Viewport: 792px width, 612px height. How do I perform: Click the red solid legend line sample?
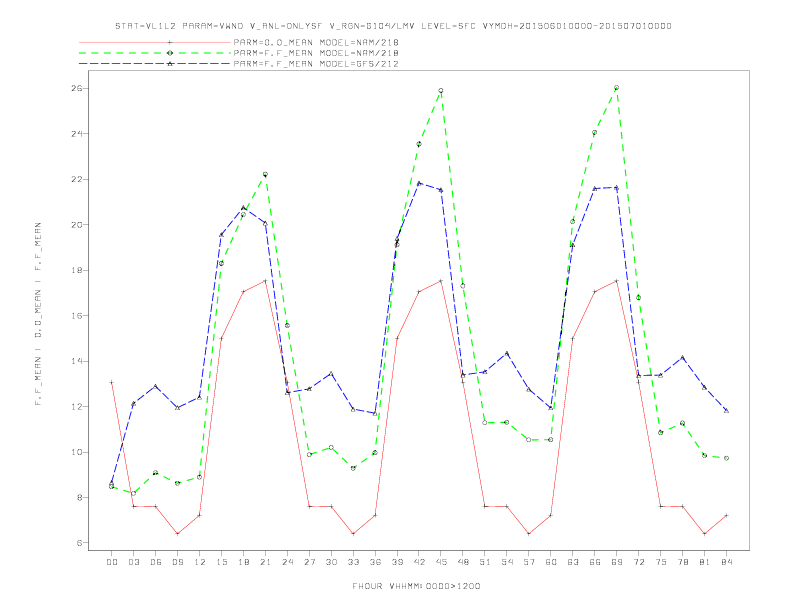click(x=155, y=42)
